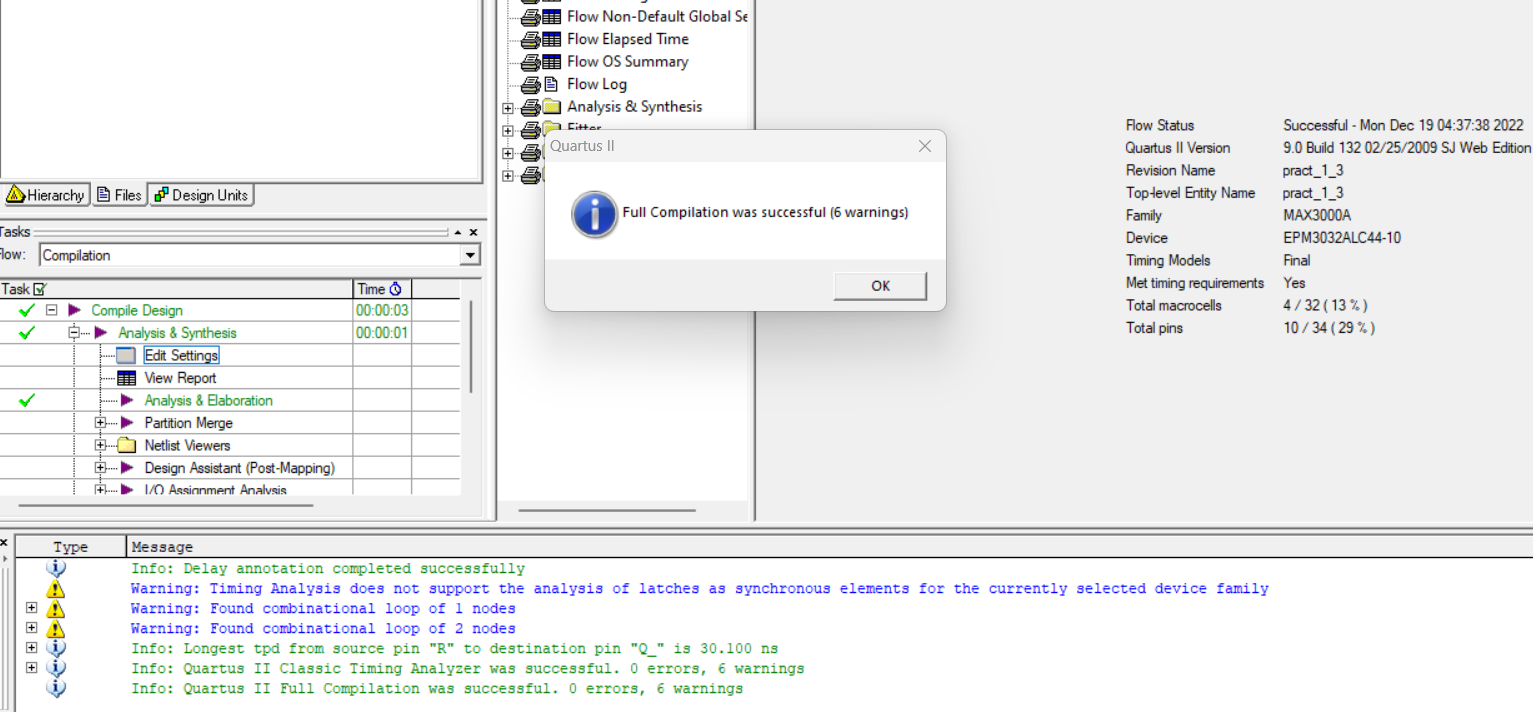Click OK in the Quartus II dialog

point(880,286)
